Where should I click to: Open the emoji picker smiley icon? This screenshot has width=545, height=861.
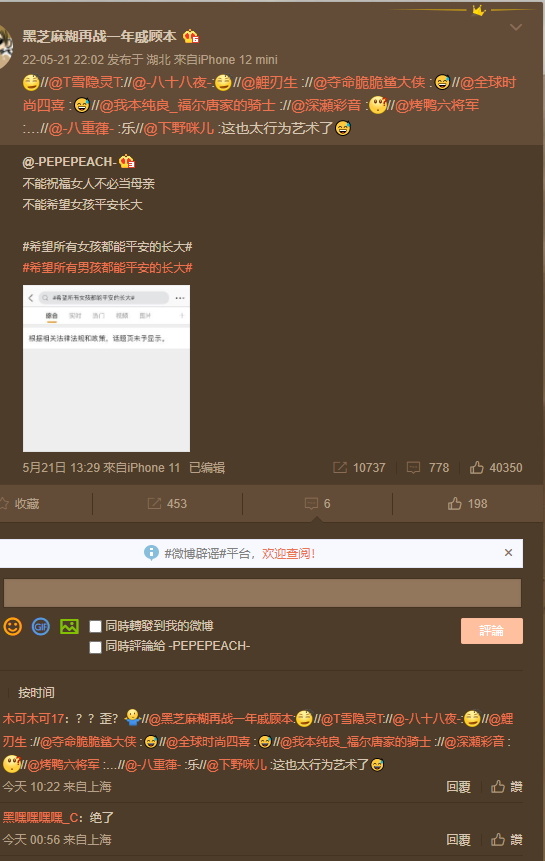(x=13, y=627)
